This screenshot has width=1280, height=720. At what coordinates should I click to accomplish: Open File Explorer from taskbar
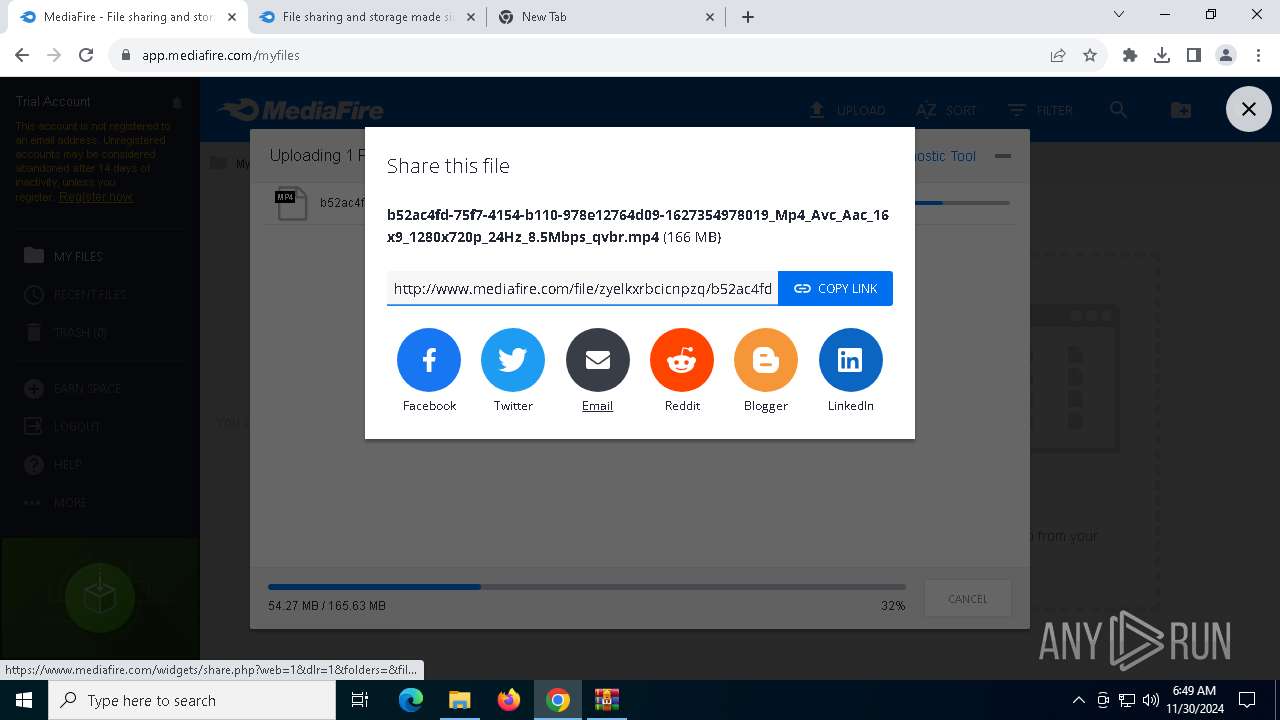[x=460, y=700]
